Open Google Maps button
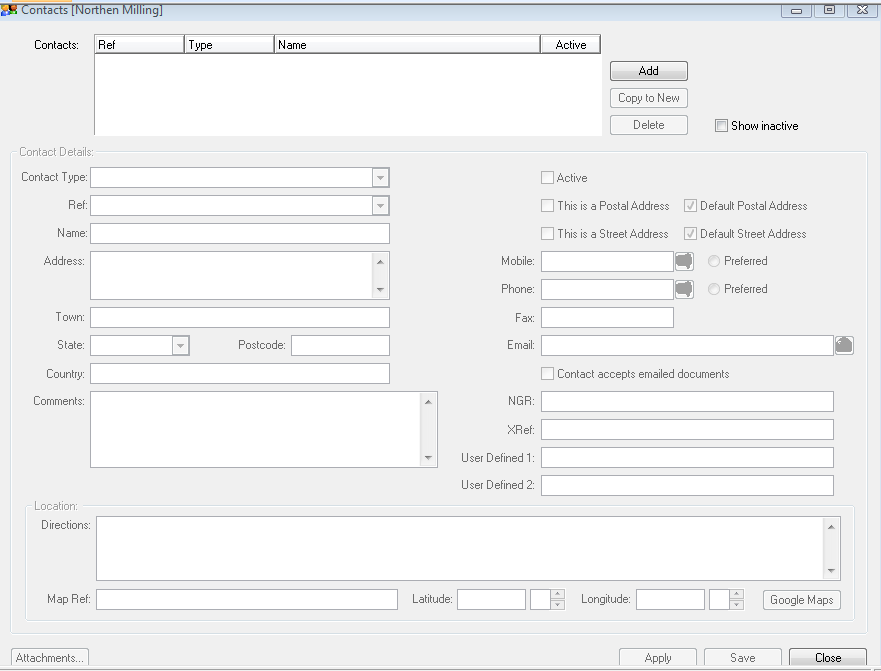This screenshot has width=881, height=671. pyautogui.click(x=801, y=600)
